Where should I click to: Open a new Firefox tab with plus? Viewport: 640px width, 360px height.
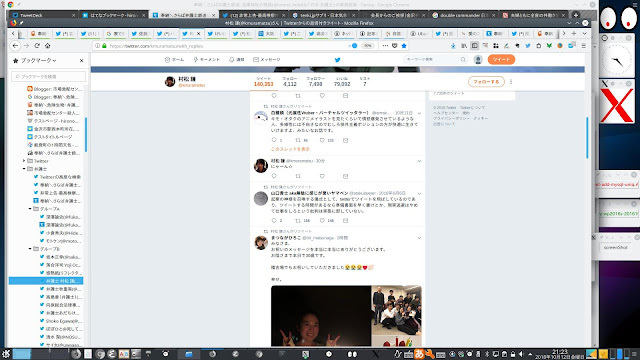[x=574, y=33]
